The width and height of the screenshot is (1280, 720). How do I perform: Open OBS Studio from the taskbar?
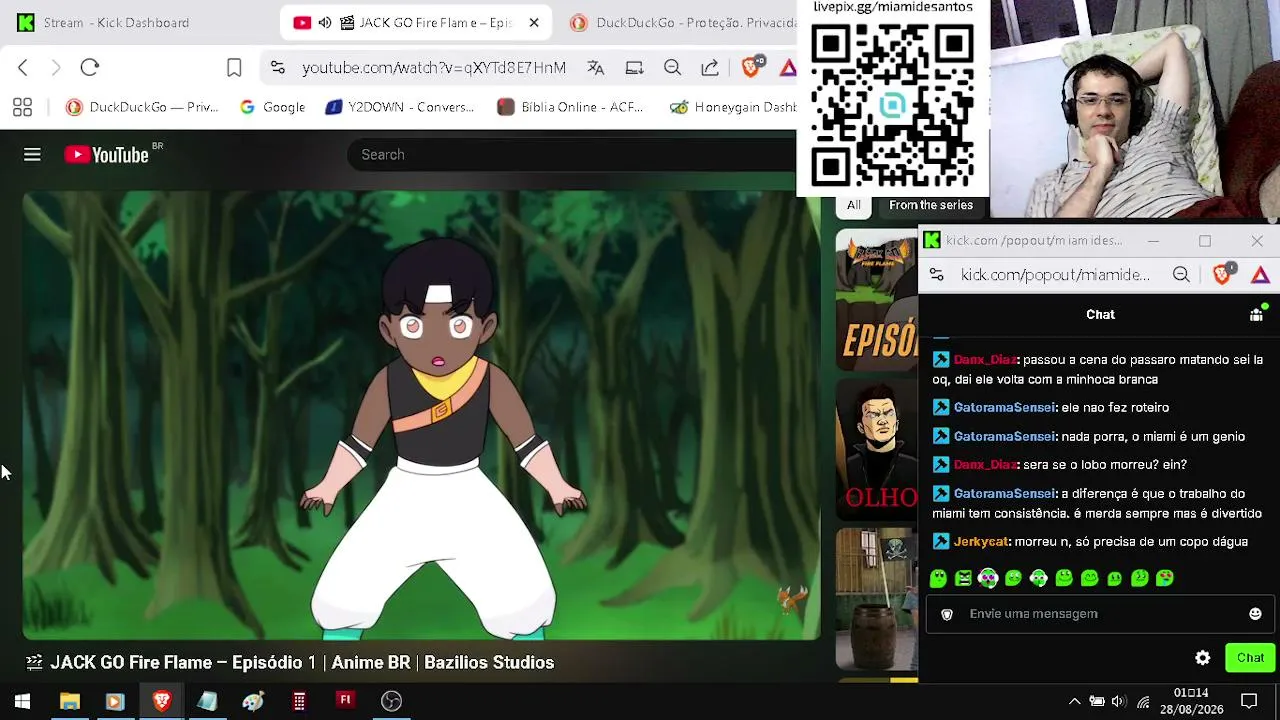tap(391, 701)
